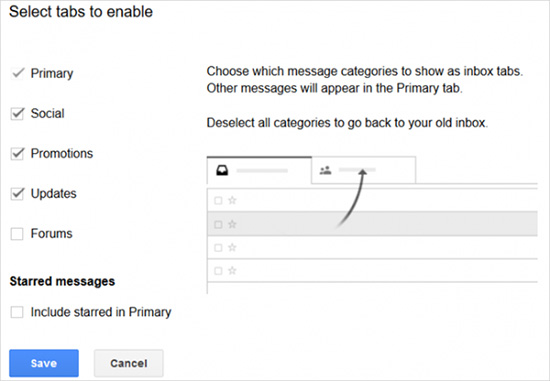The image size is (550, 381).
Task: Tick Include starred in Primary checkbox
Action: tap(17, 312)
